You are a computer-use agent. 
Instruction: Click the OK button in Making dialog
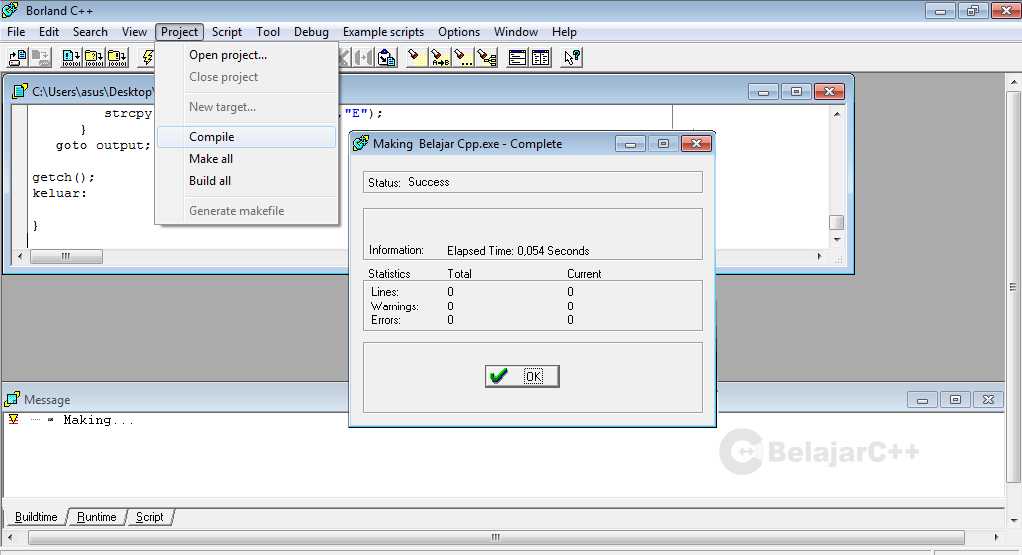pos(522,377)
